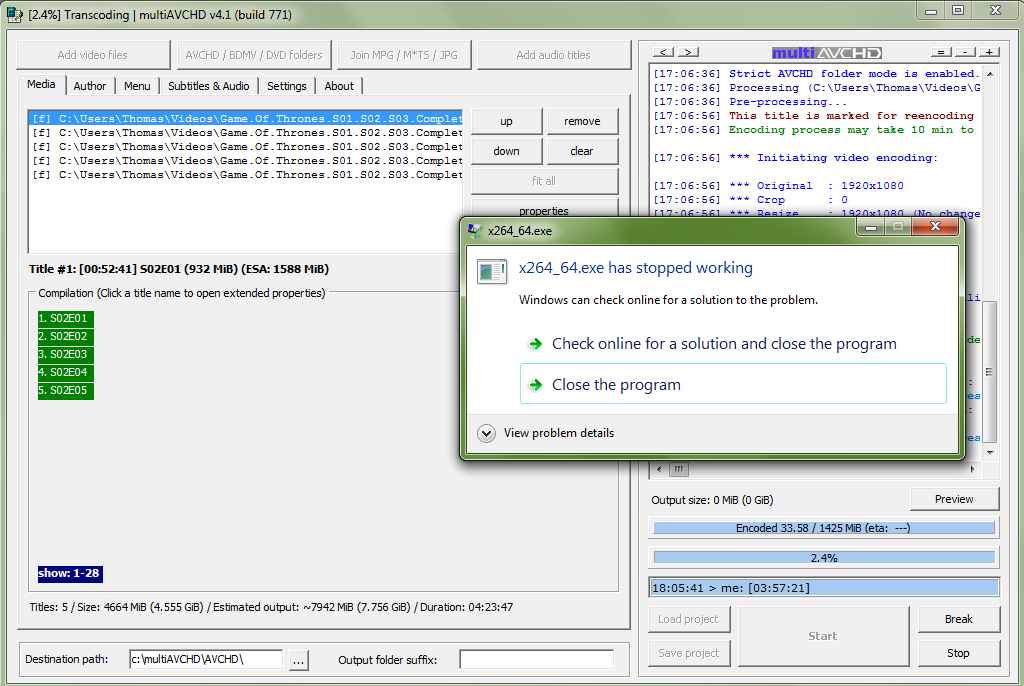Close the x264_64.exe error dialog
1024x686 pixels.
pos(935,227)
